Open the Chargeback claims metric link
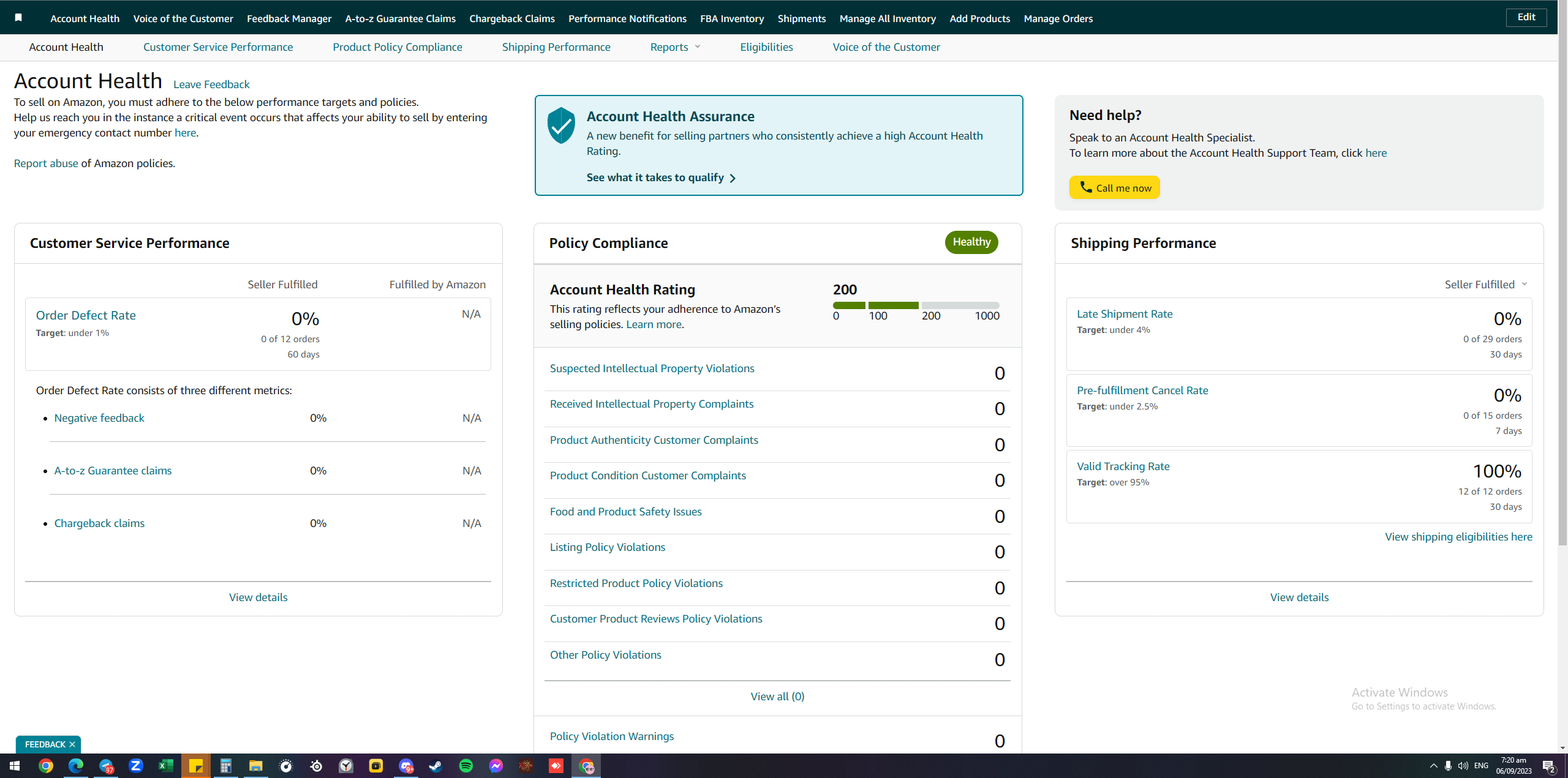 [99, 523]
